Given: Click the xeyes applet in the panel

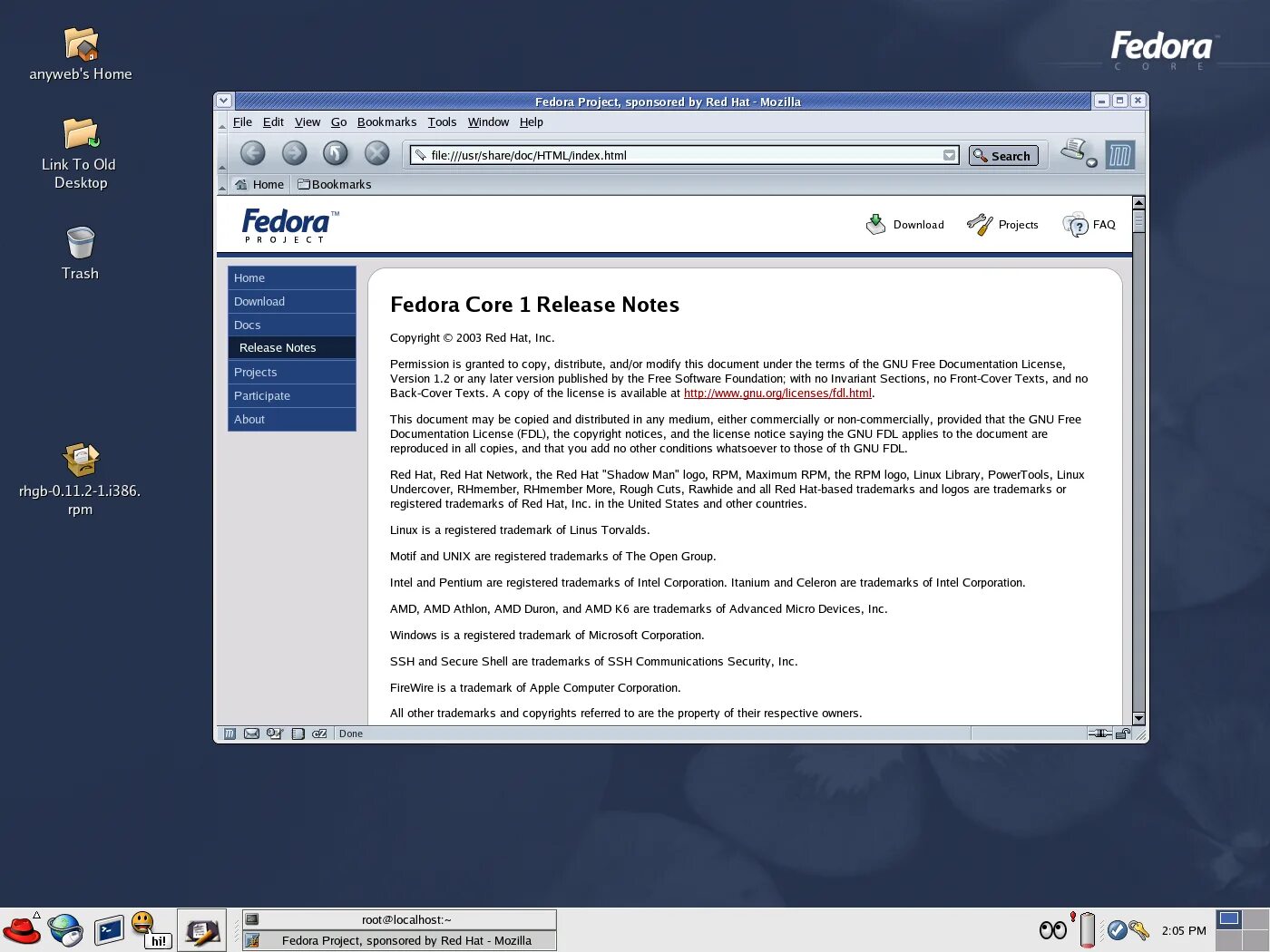Looking at the screenshot, I should click(1052, 930).
